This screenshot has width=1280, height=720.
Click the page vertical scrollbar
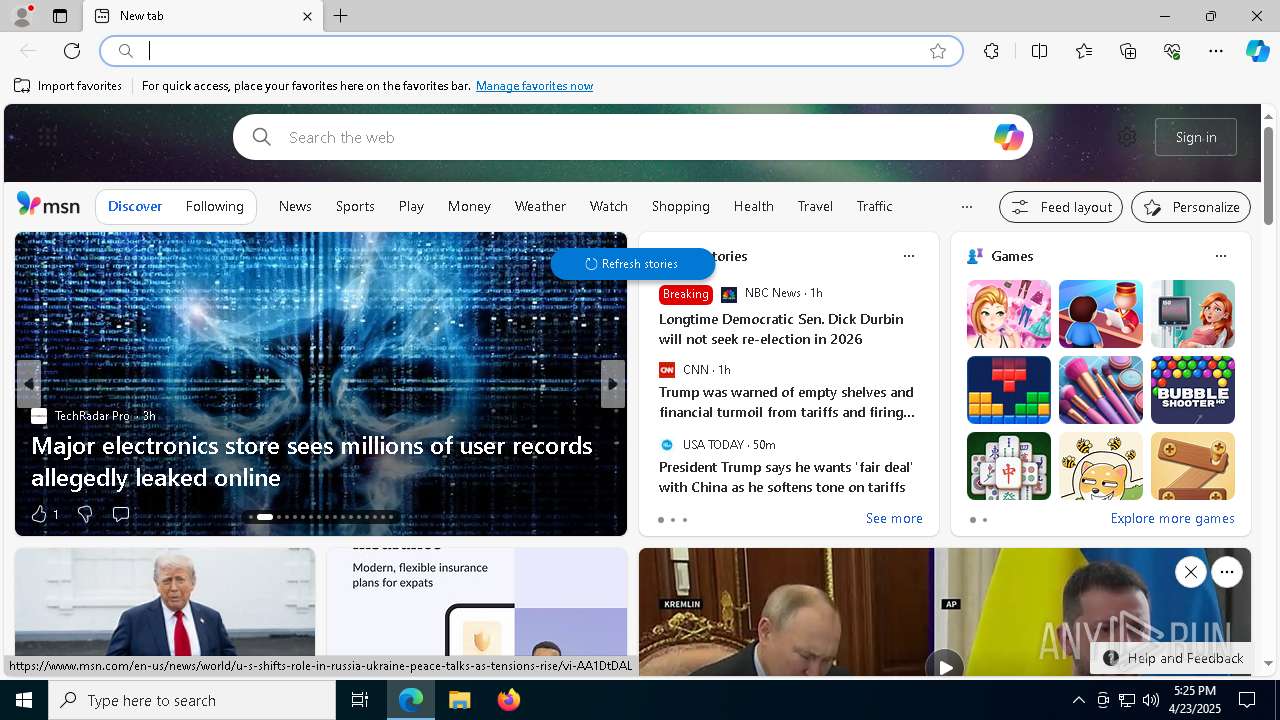(1268, 176)
